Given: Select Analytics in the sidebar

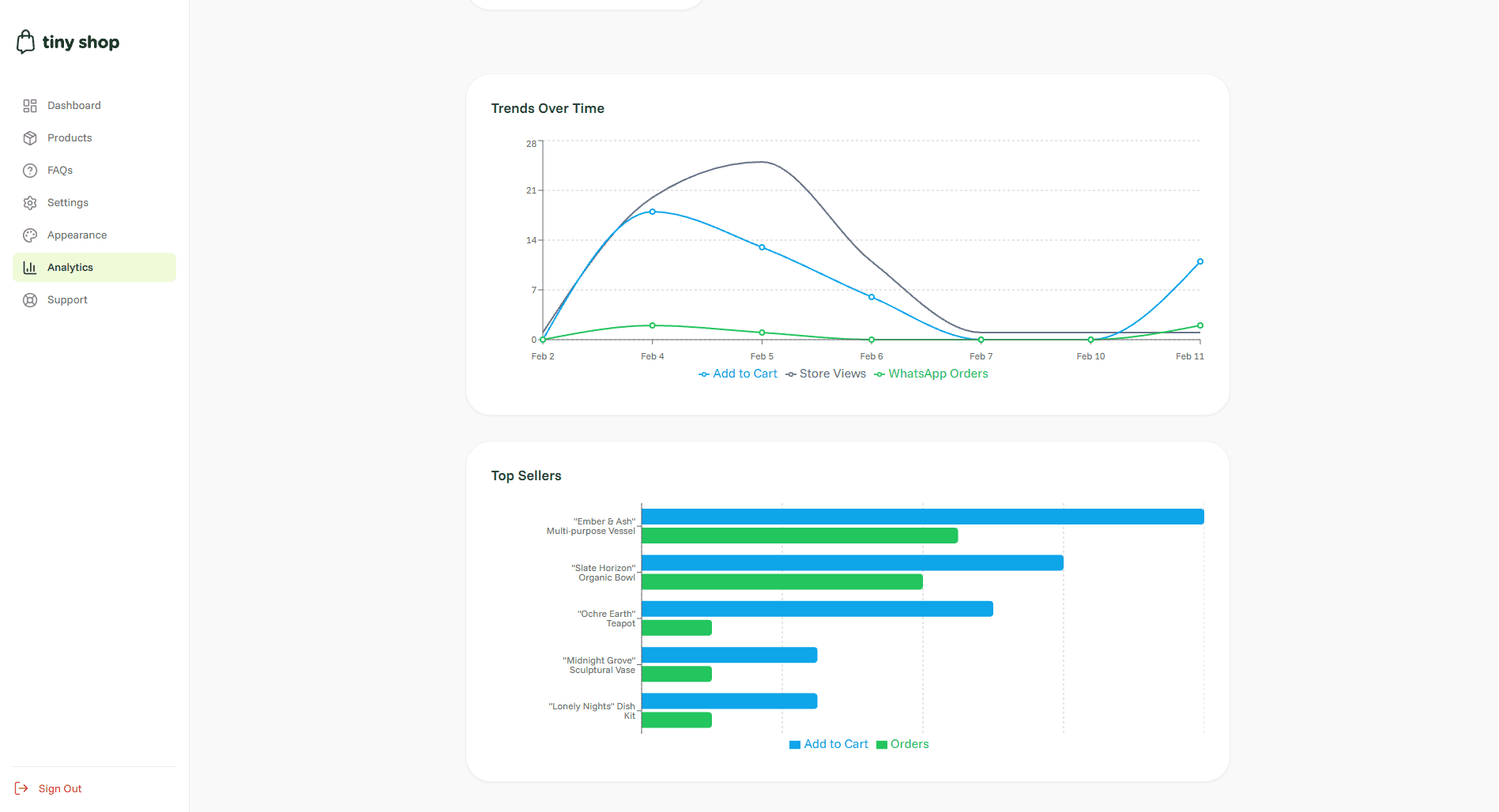Looking at the screenshot, I should tap(70, 267).
